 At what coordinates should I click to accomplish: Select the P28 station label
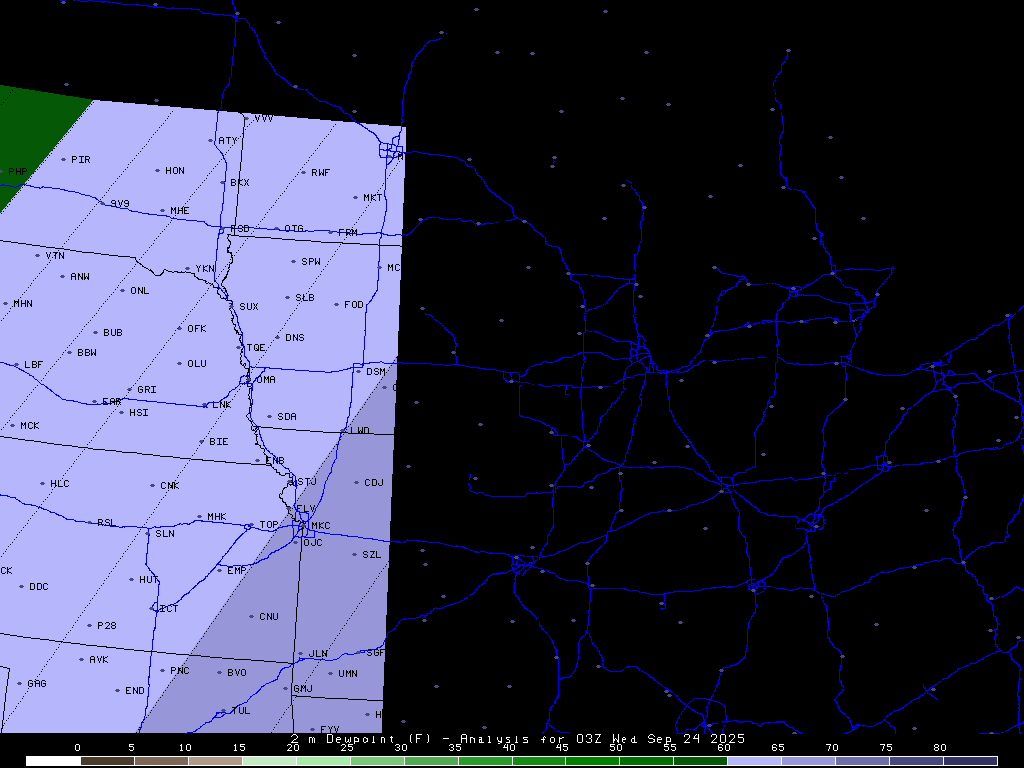click(x=106, y=626)
